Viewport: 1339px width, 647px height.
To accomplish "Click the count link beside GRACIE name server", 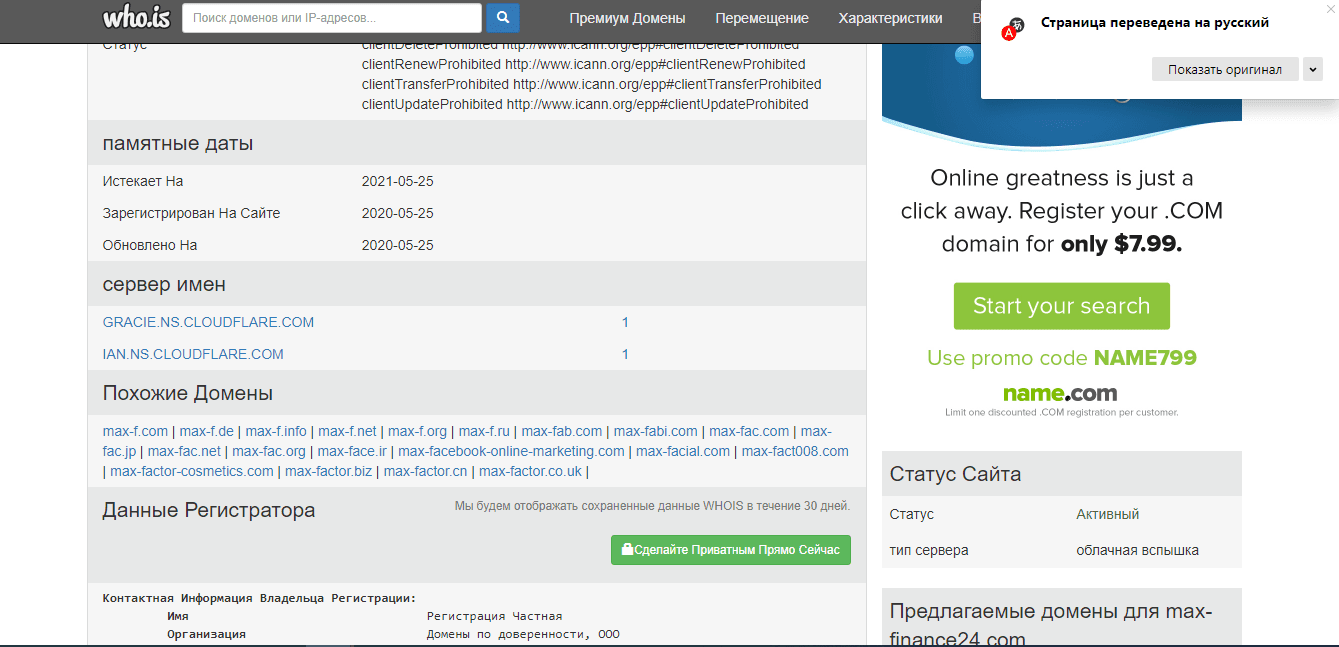I will 625,322.
